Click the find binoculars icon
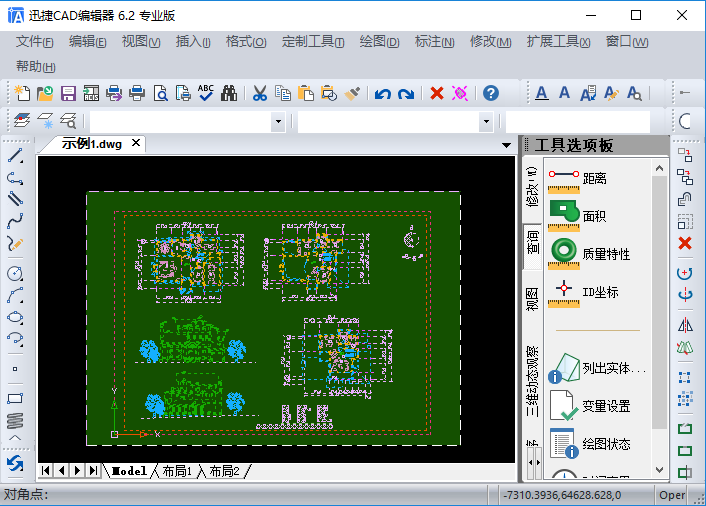The width and height of the screenshot is (706, 506). [229, 93]
